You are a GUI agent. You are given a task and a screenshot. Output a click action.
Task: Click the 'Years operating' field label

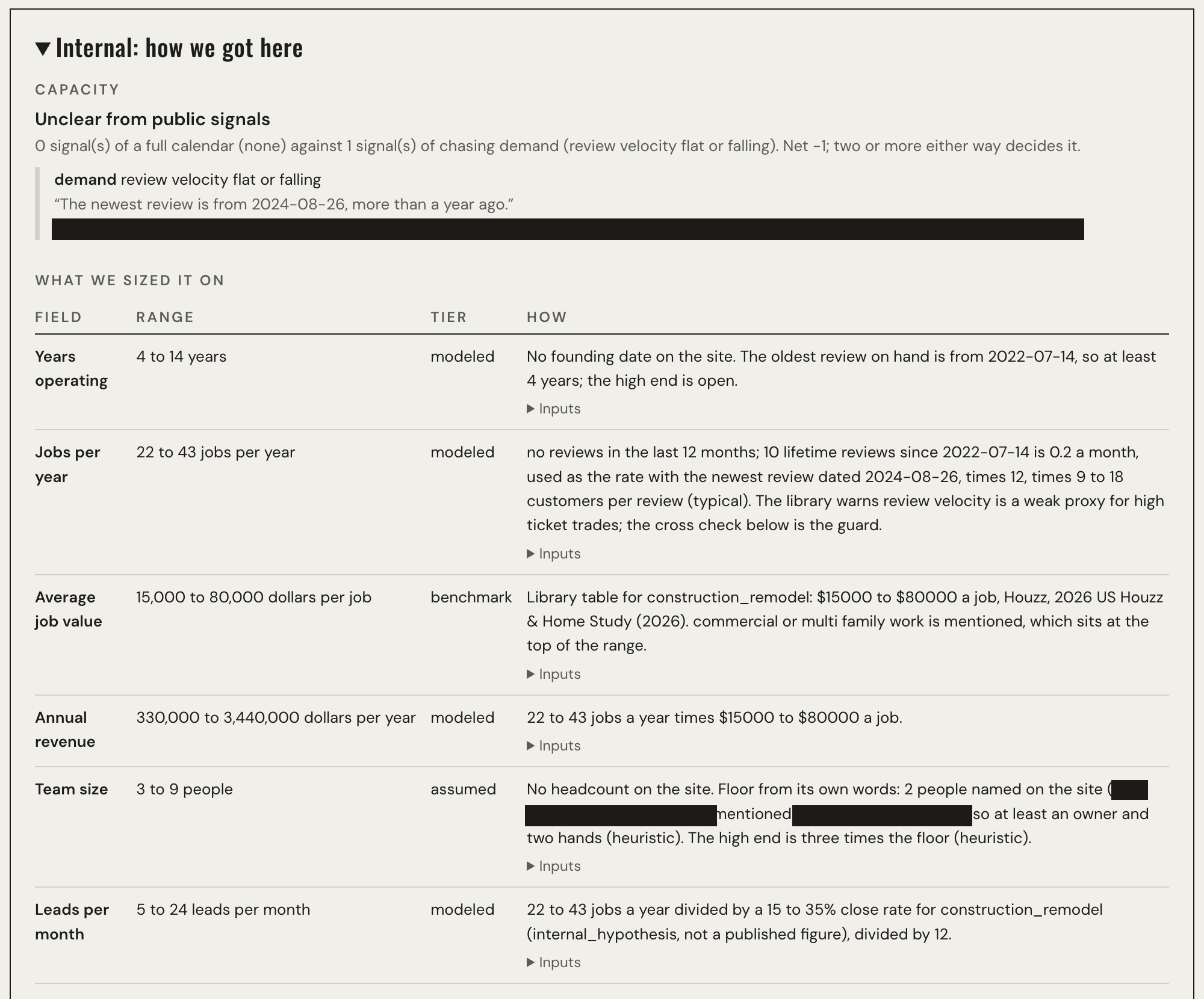click(x=71, y=368)
